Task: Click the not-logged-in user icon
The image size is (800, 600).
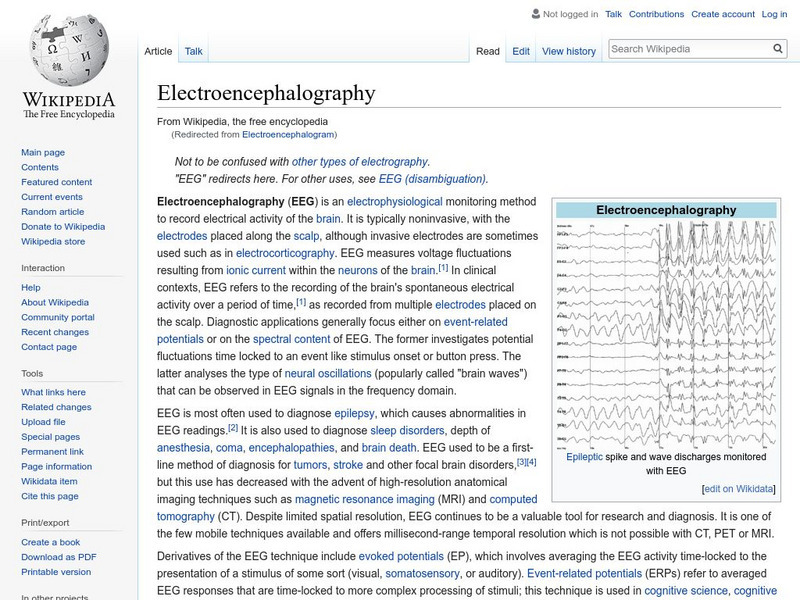Action: point(535,14)
